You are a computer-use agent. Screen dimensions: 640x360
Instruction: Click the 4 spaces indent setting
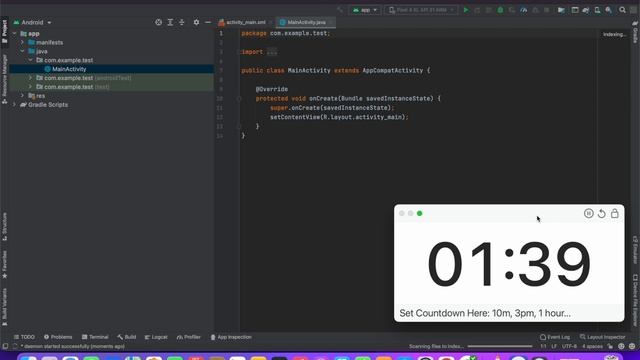point(592,346)
